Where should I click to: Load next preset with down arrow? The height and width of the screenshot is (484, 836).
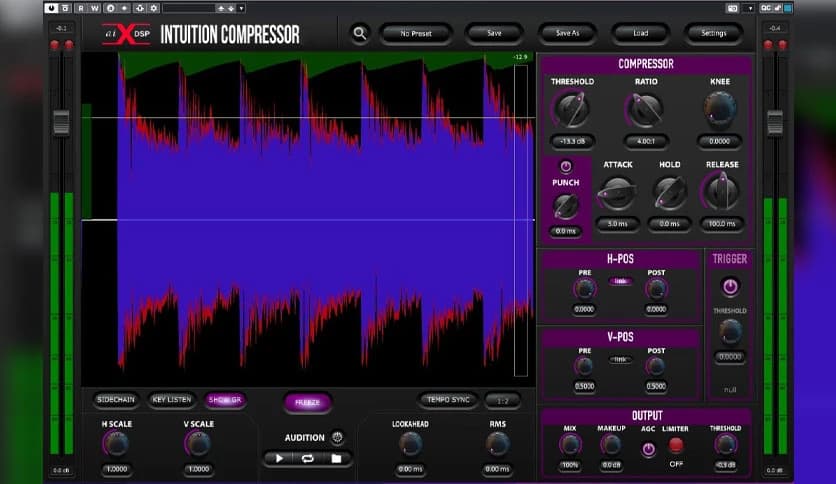231,9
